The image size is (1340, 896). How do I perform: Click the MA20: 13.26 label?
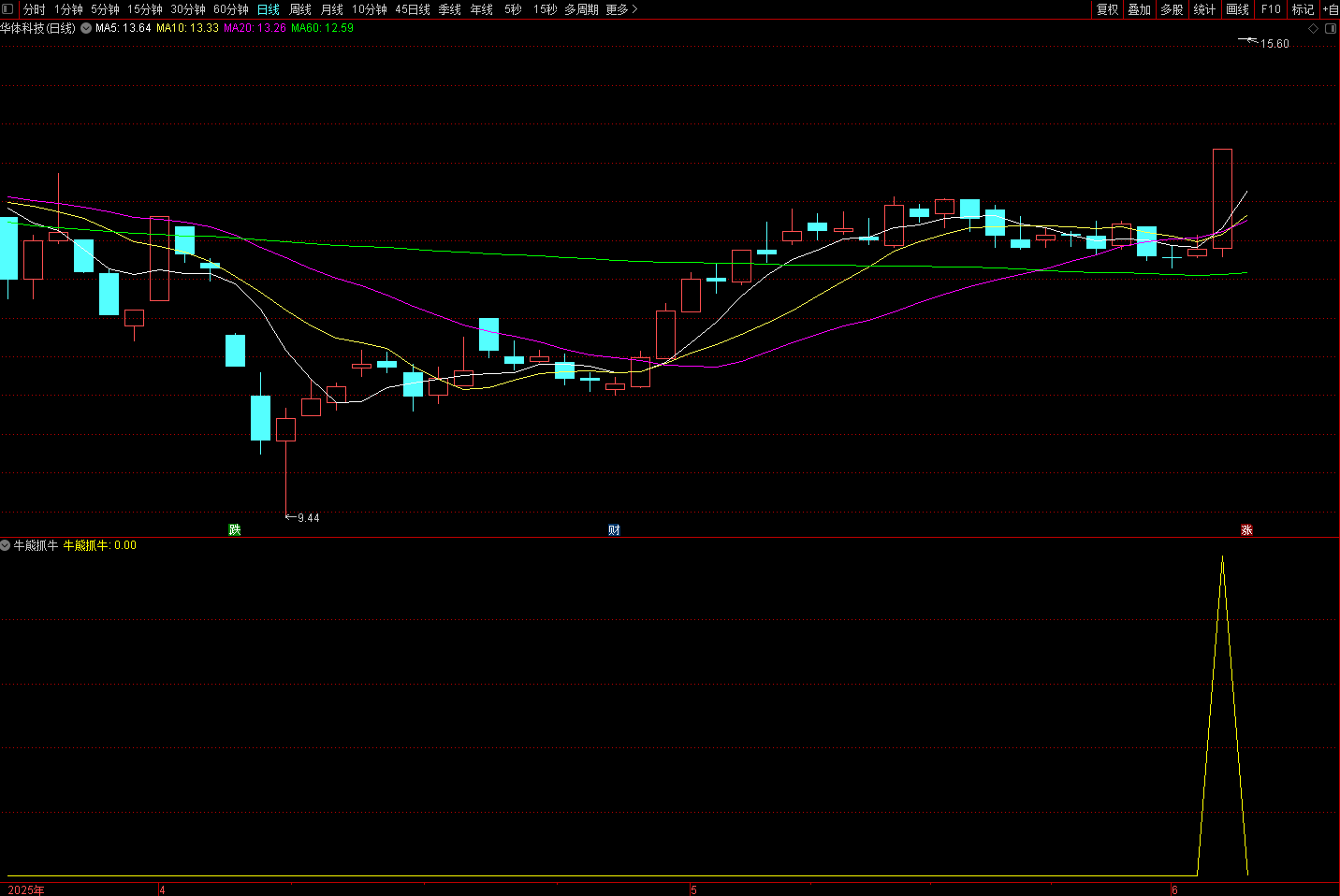click(255, 28)
